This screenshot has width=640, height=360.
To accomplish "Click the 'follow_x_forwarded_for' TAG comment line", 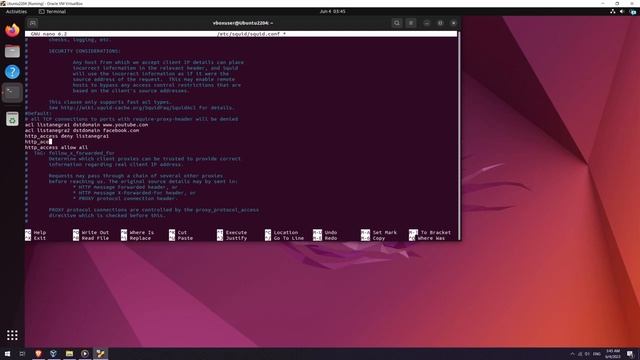I will pos(70,153).
